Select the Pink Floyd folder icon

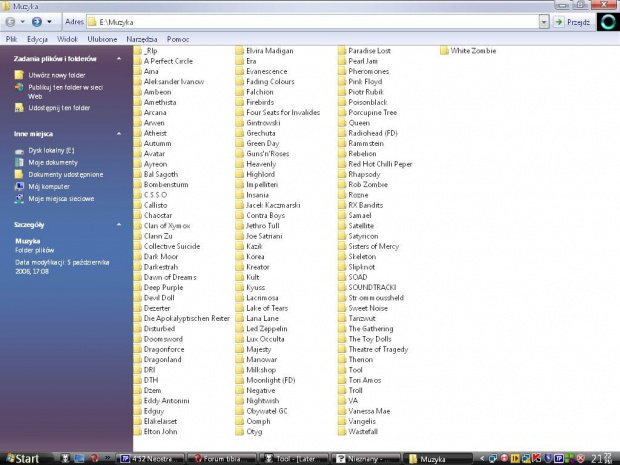(342, 81)
